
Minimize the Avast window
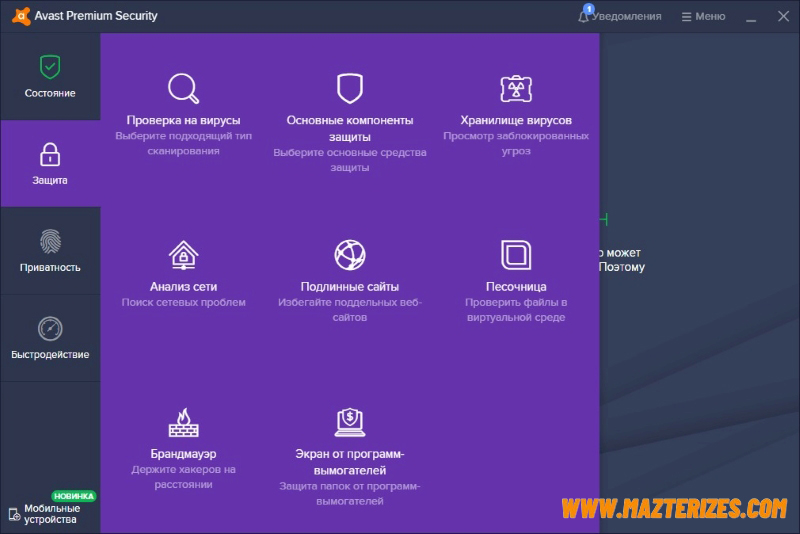click(751, 18)
